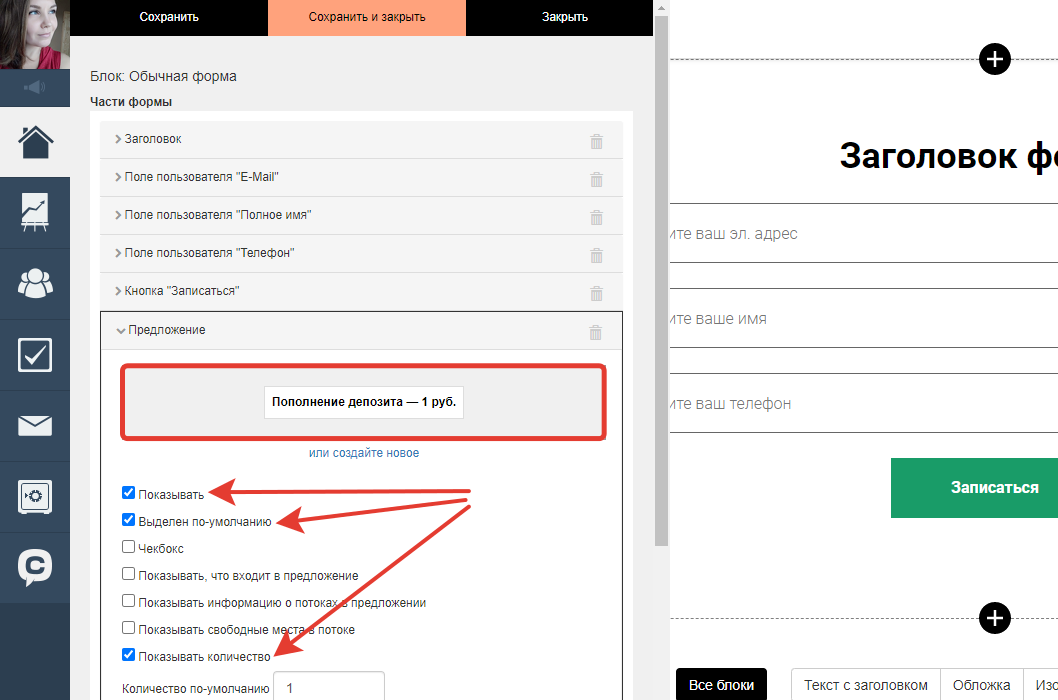The image size is (1058, 700).
Task: Open the mail envelope sidebar icon
Action: point(35,426)
